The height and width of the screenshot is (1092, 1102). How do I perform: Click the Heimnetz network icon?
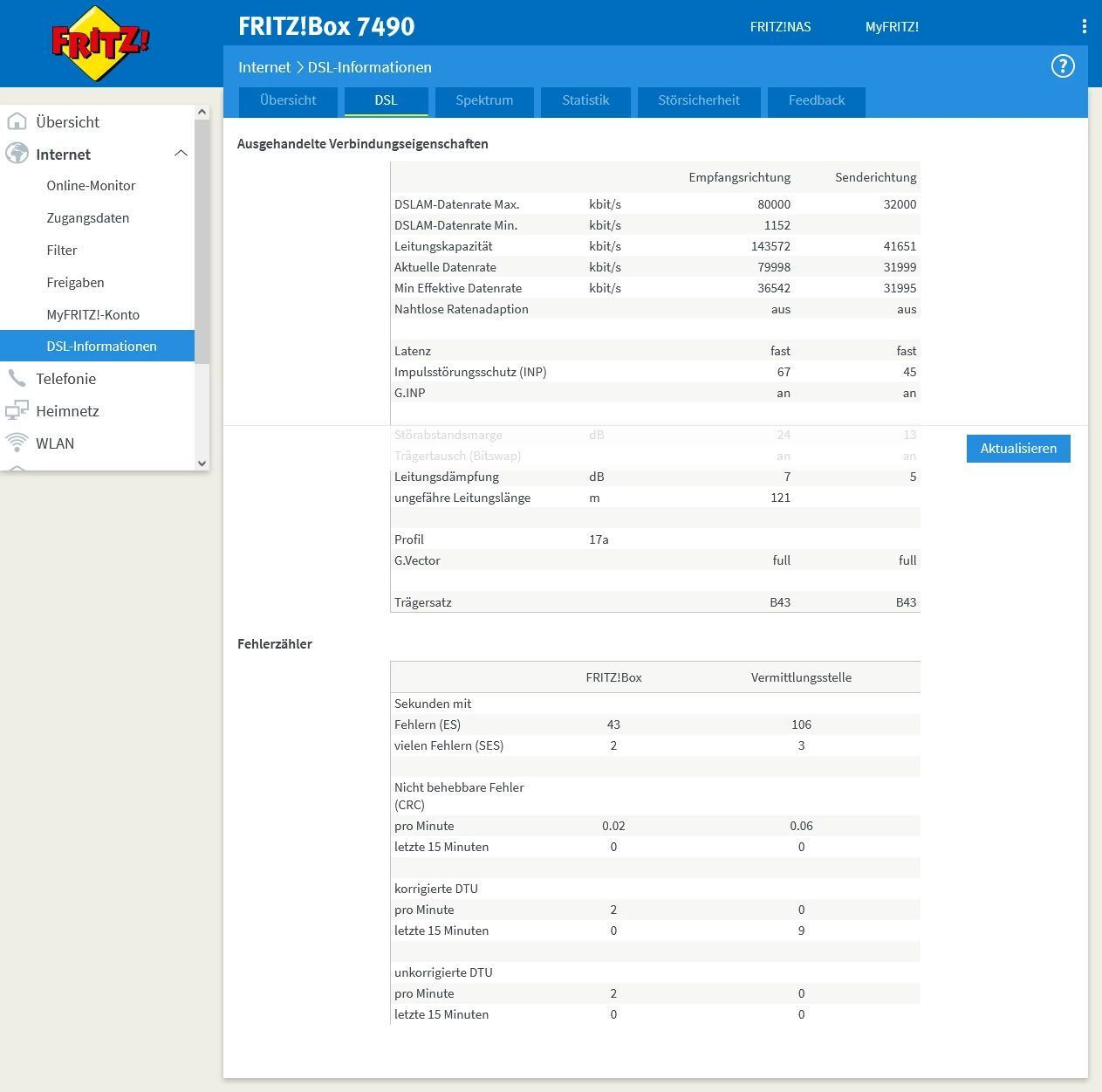[x=17, y=410]
